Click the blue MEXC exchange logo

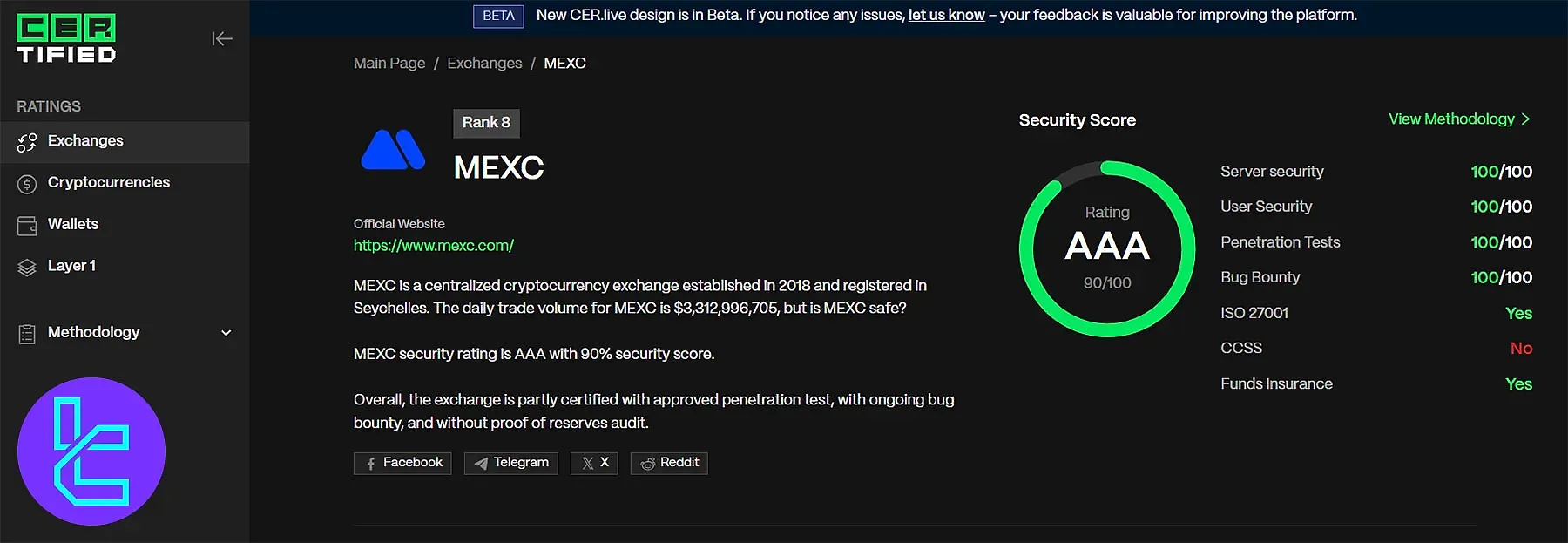(x=393, y=150)
